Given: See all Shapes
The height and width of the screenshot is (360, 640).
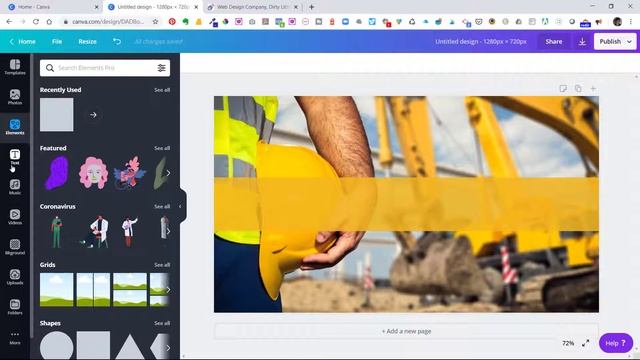Looking at the screenshot, I should [x=162, y=323].
